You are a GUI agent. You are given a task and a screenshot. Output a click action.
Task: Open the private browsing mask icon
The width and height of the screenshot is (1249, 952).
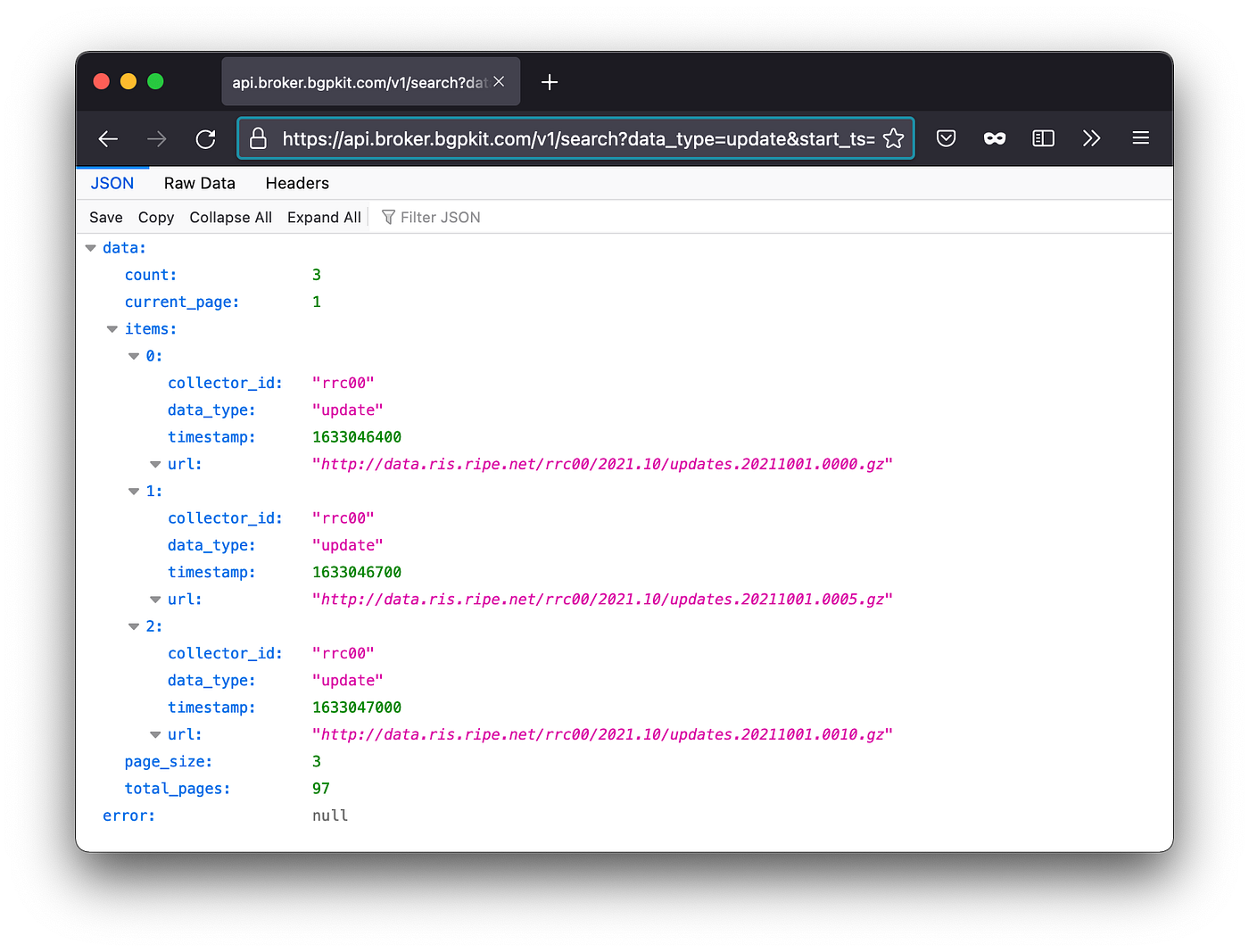coord(995,138)
